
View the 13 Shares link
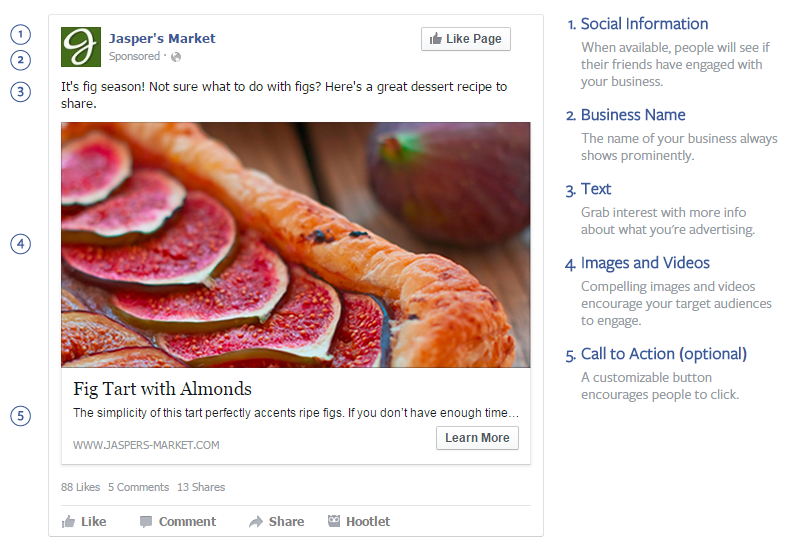[x=201, y=487]
